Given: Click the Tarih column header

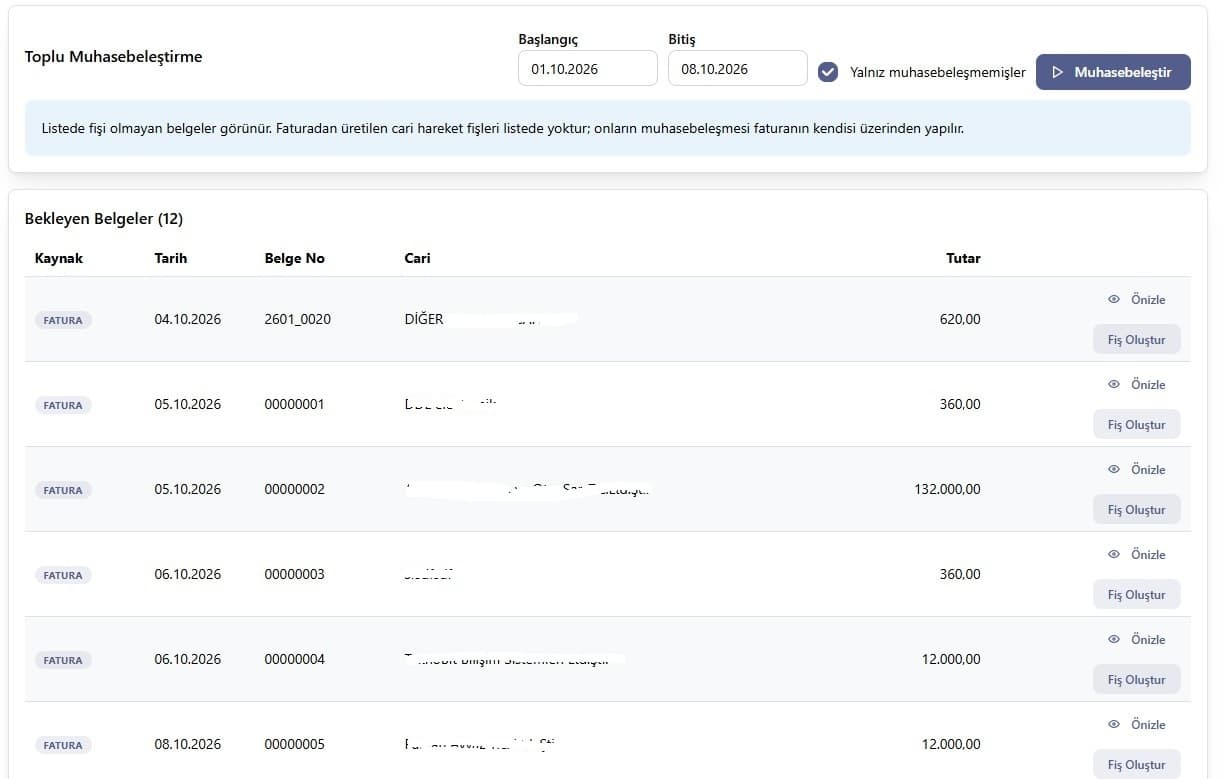Looking at the screenshot, I should click(x=171, y=258).
